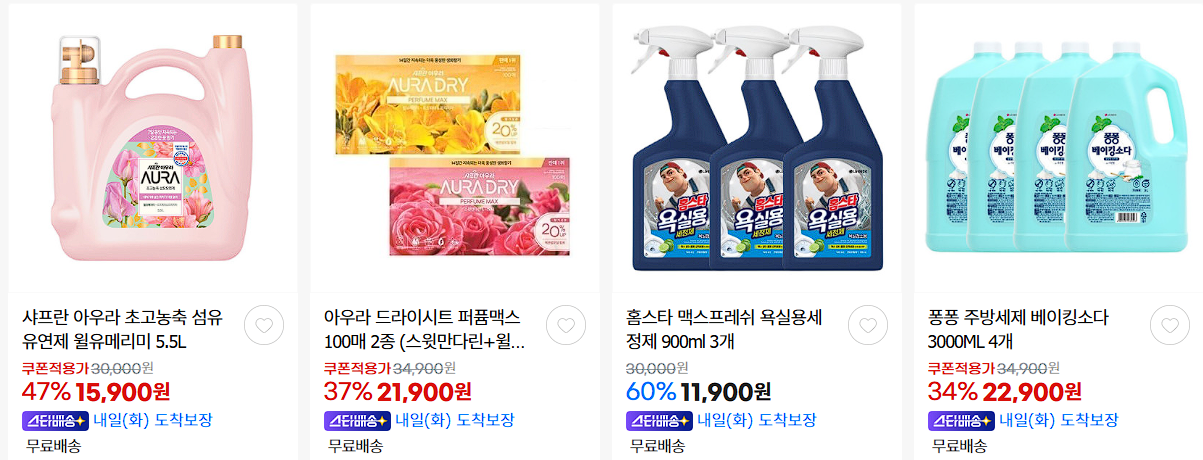Open the 홈스타 맥스프레쉬 욕실용세정제 title link
Viewport: 1203px width, 460px height.
tap(724, 331)
